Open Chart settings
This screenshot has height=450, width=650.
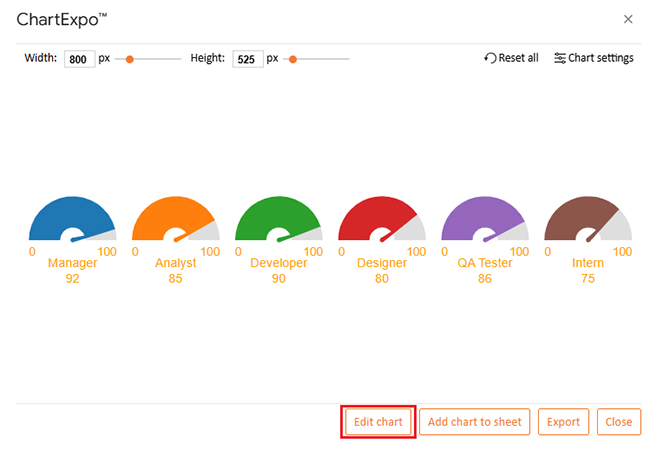point(593,58)
